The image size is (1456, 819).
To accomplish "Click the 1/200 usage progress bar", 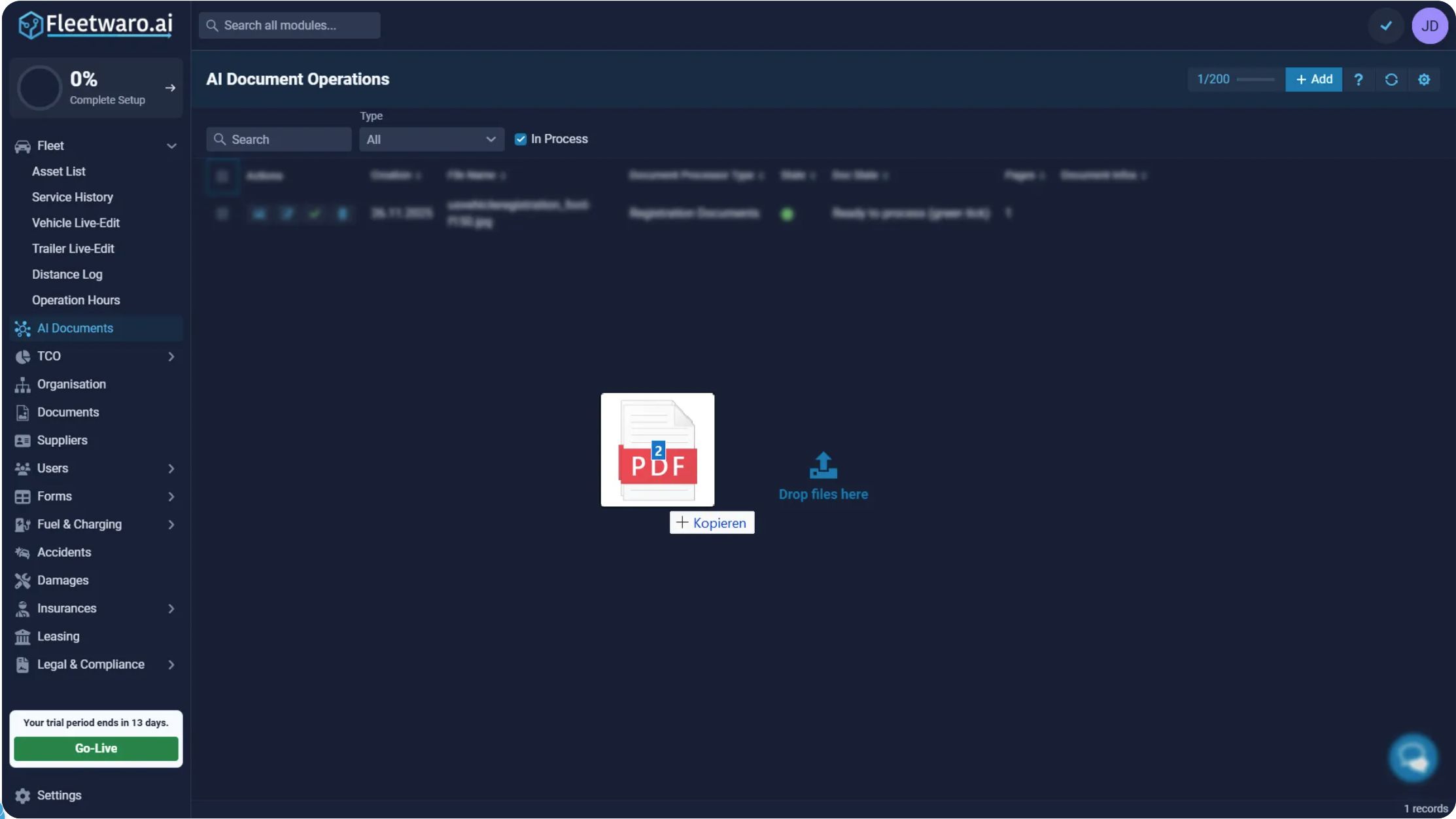I will (x=1255, y=79).
